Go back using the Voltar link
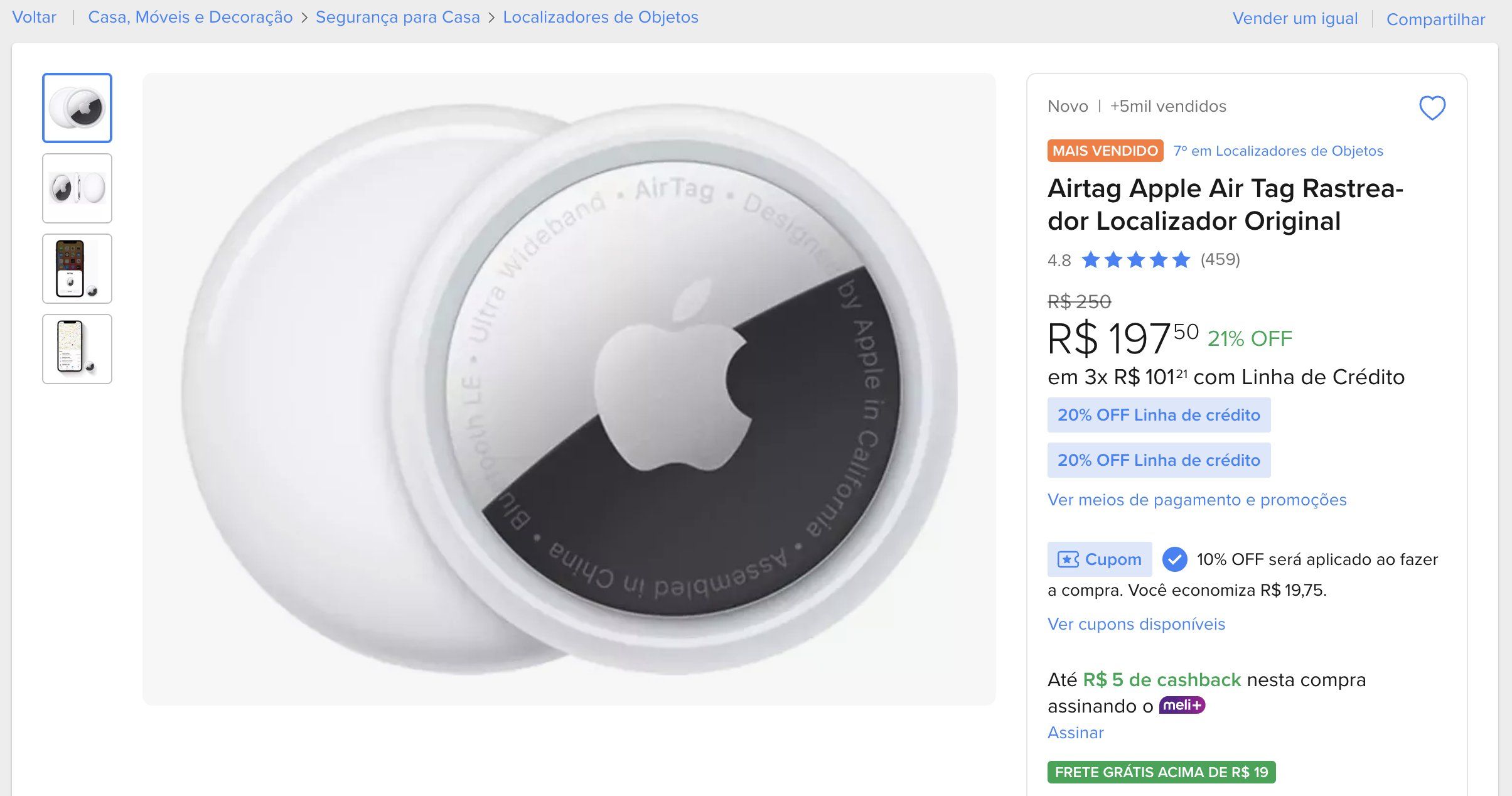Image resolution: width=1512 pixels, height=796 pixels. (35, 17)
